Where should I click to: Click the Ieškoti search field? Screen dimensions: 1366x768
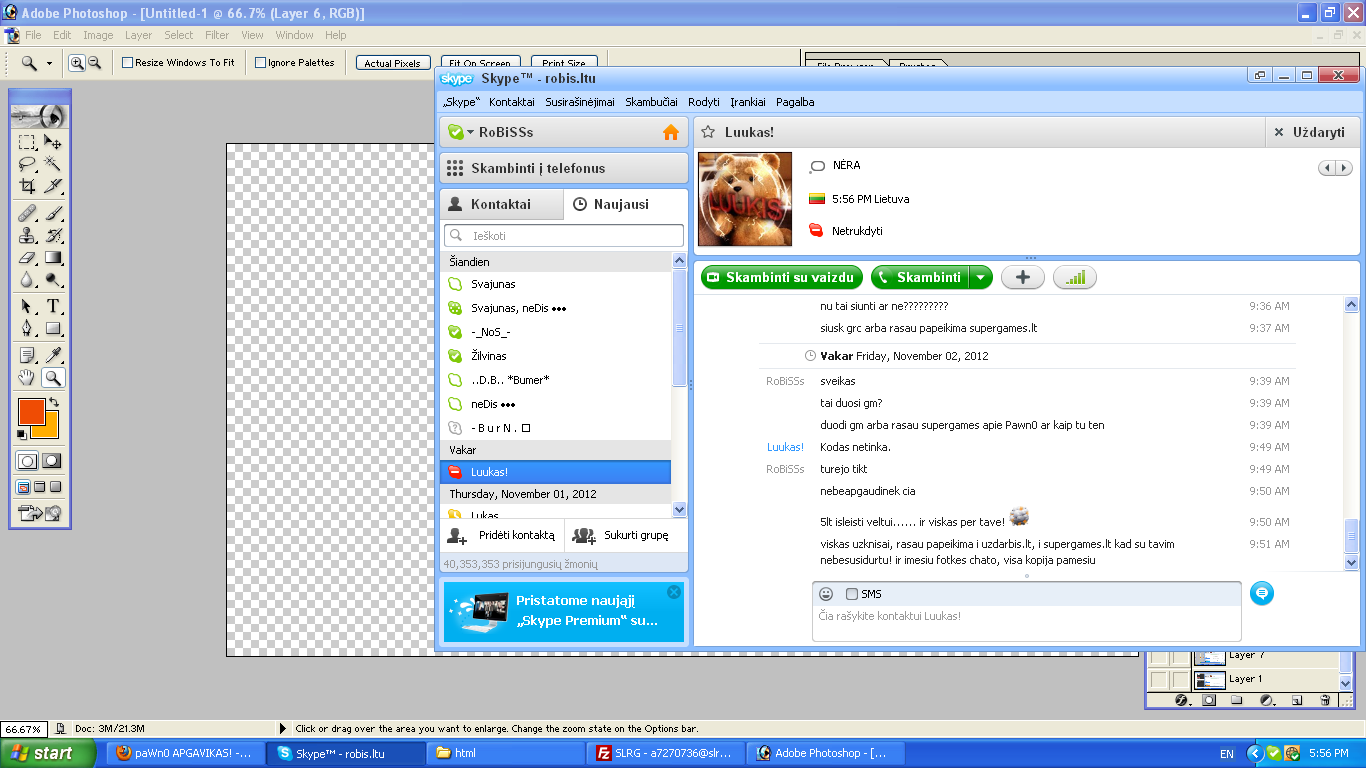[564, 236]
